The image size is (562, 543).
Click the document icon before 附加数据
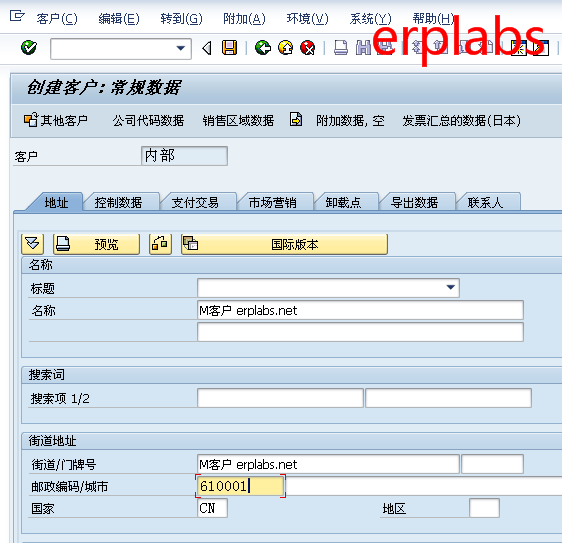[x=296, y=120]
